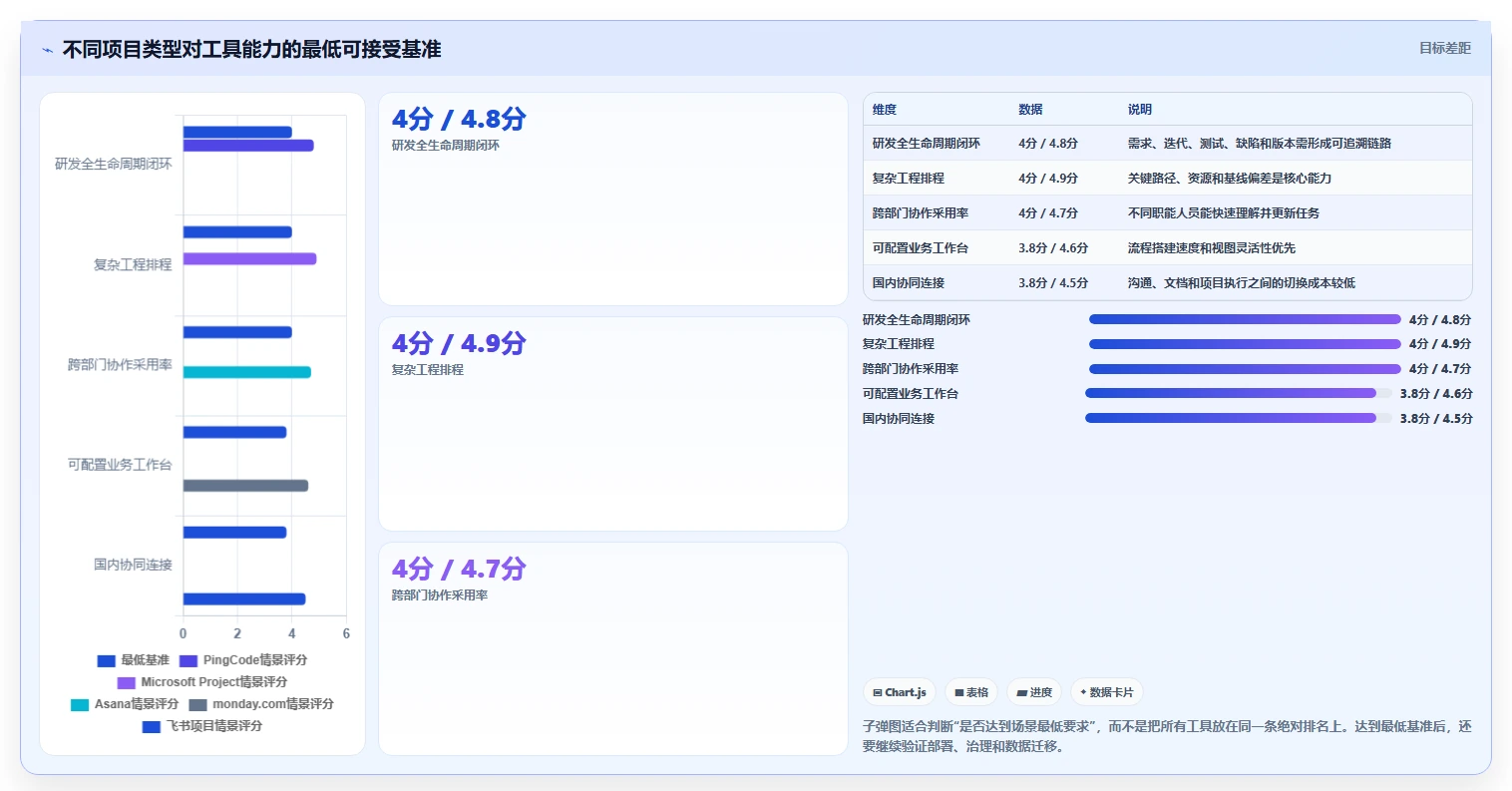The width and height of the screenshot is (1512, 791).
Task: Click the 4分 / 4.9分 table cell
Action: tap(1048, 179)
